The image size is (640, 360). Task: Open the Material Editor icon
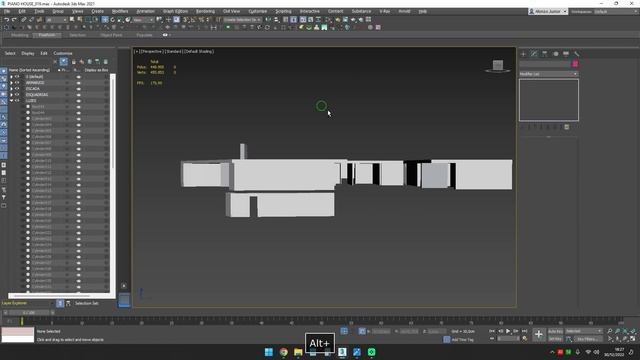(x=329, y=19)
